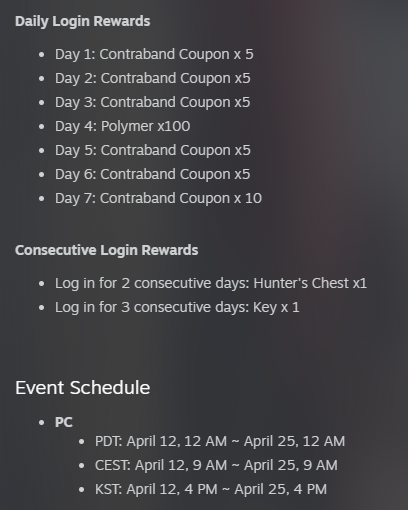The width and height of the screenshot is (408, 510).
Task: Click the Day 6 Contraband Coupon item
Action: pyautogui.click(x=153, y=174)
